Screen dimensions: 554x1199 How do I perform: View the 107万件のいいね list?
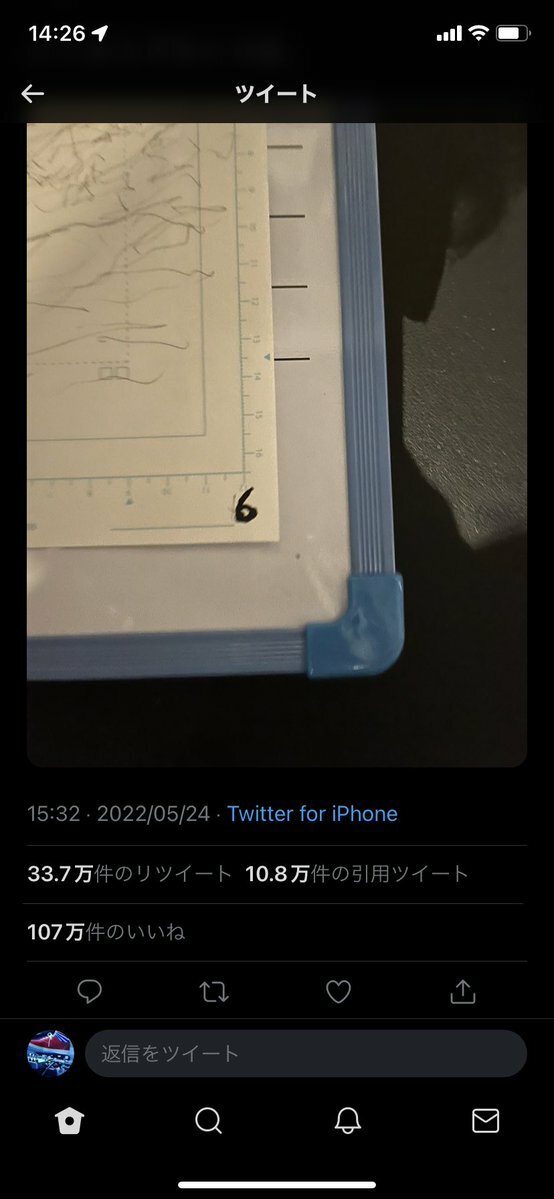pyautogui.click(x=106, y=932)
